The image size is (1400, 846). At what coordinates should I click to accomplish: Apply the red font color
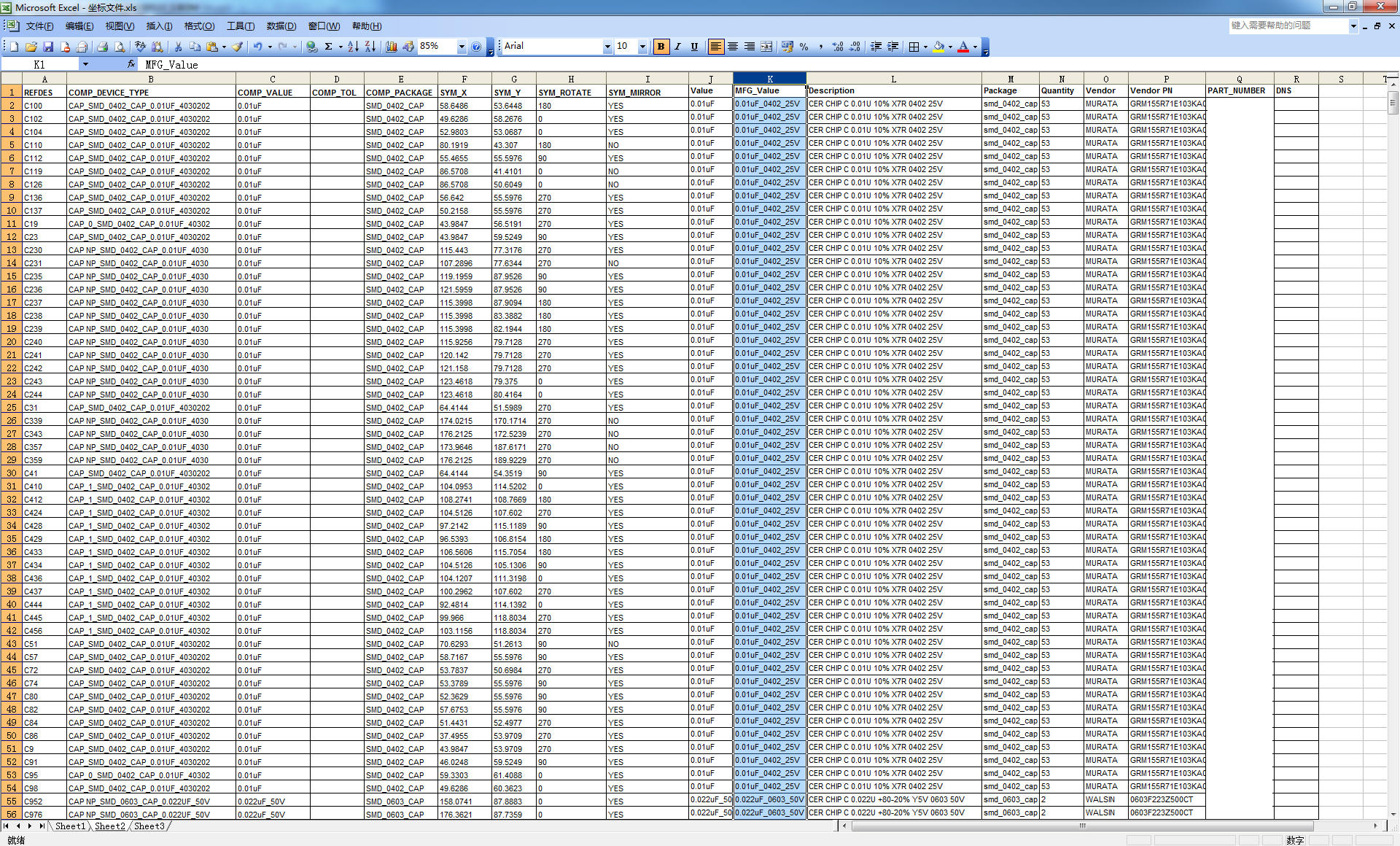click(963, 47)
